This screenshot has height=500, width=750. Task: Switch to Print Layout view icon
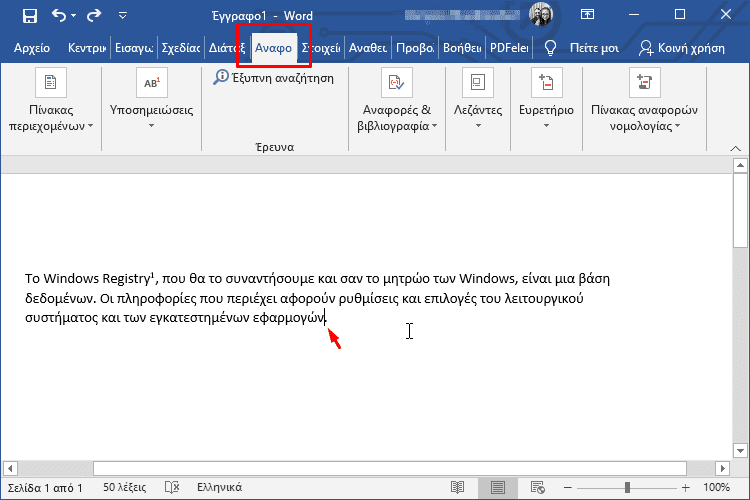497,488
